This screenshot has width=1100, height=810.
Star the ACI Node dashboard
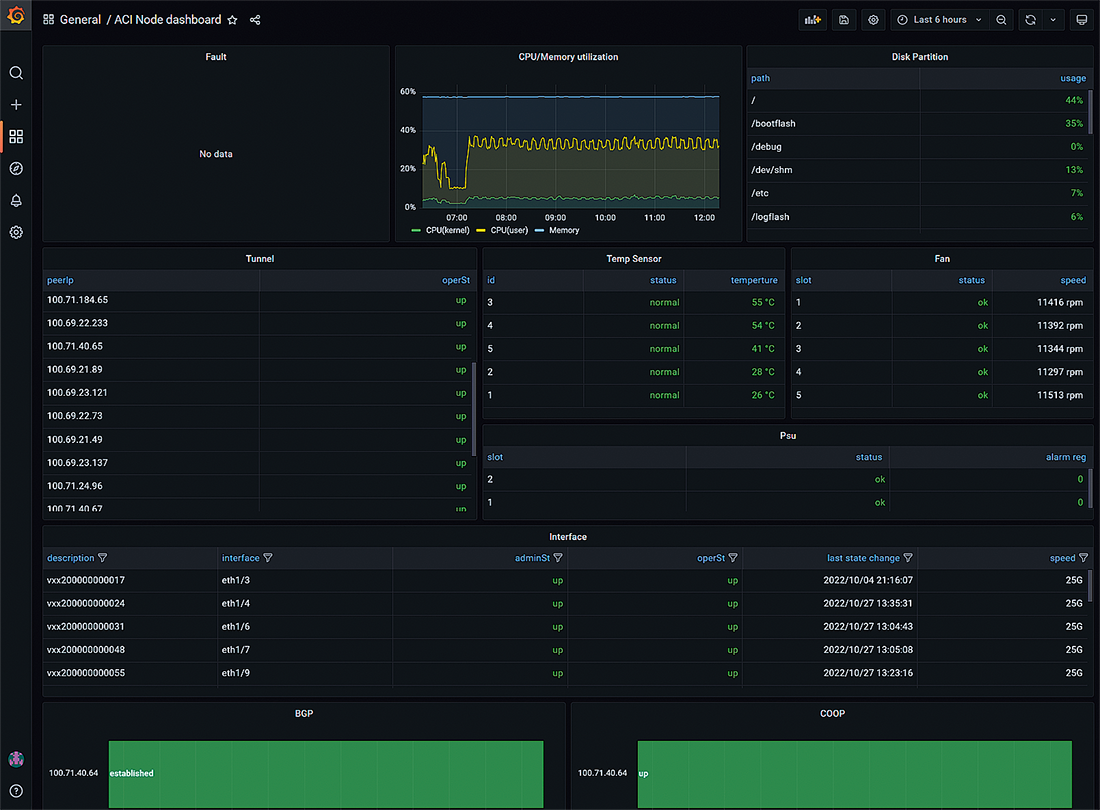pos(233,20)
